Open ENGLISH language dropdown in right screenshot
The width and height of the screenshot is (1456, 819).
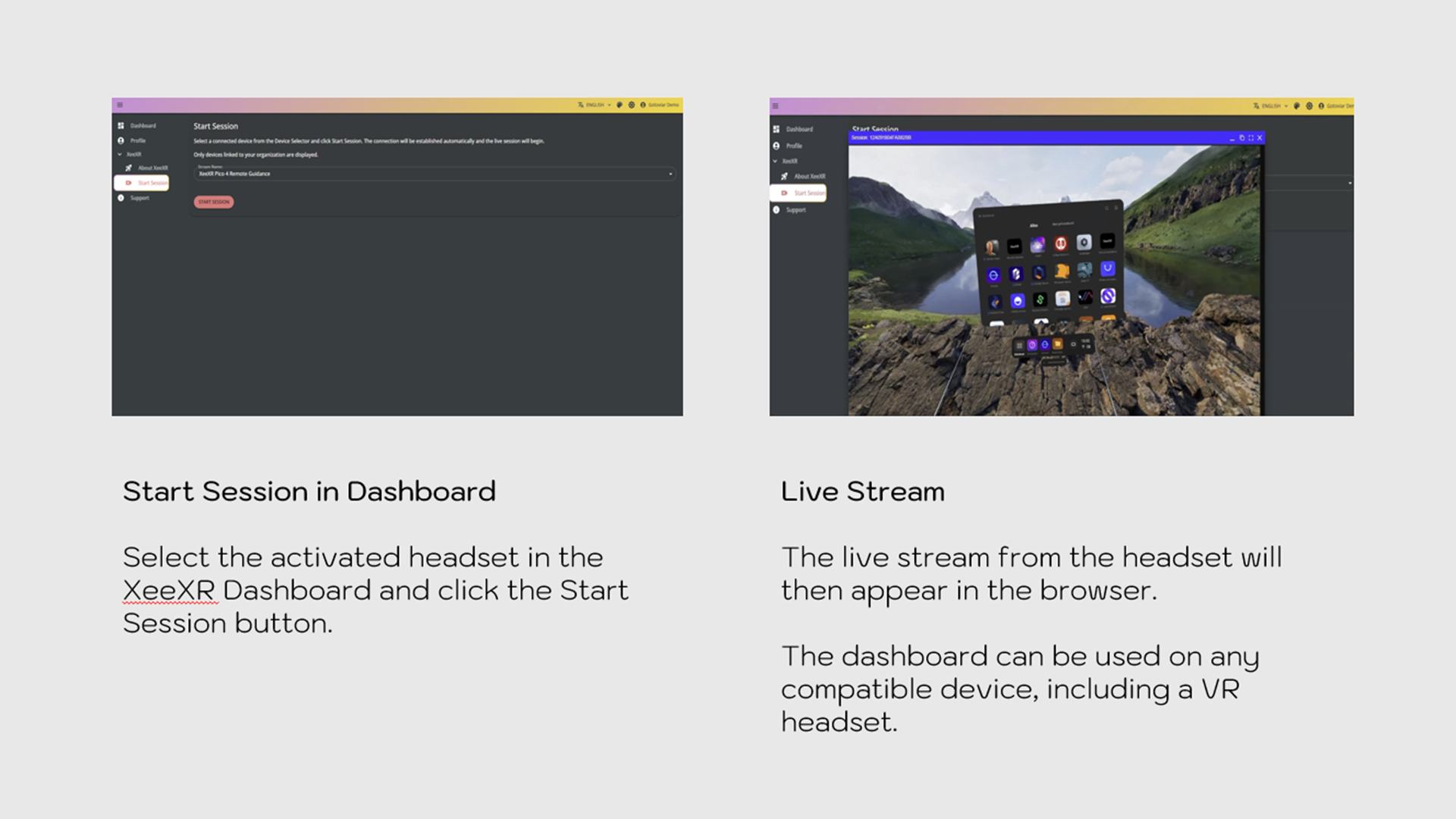click(1271, 106)
